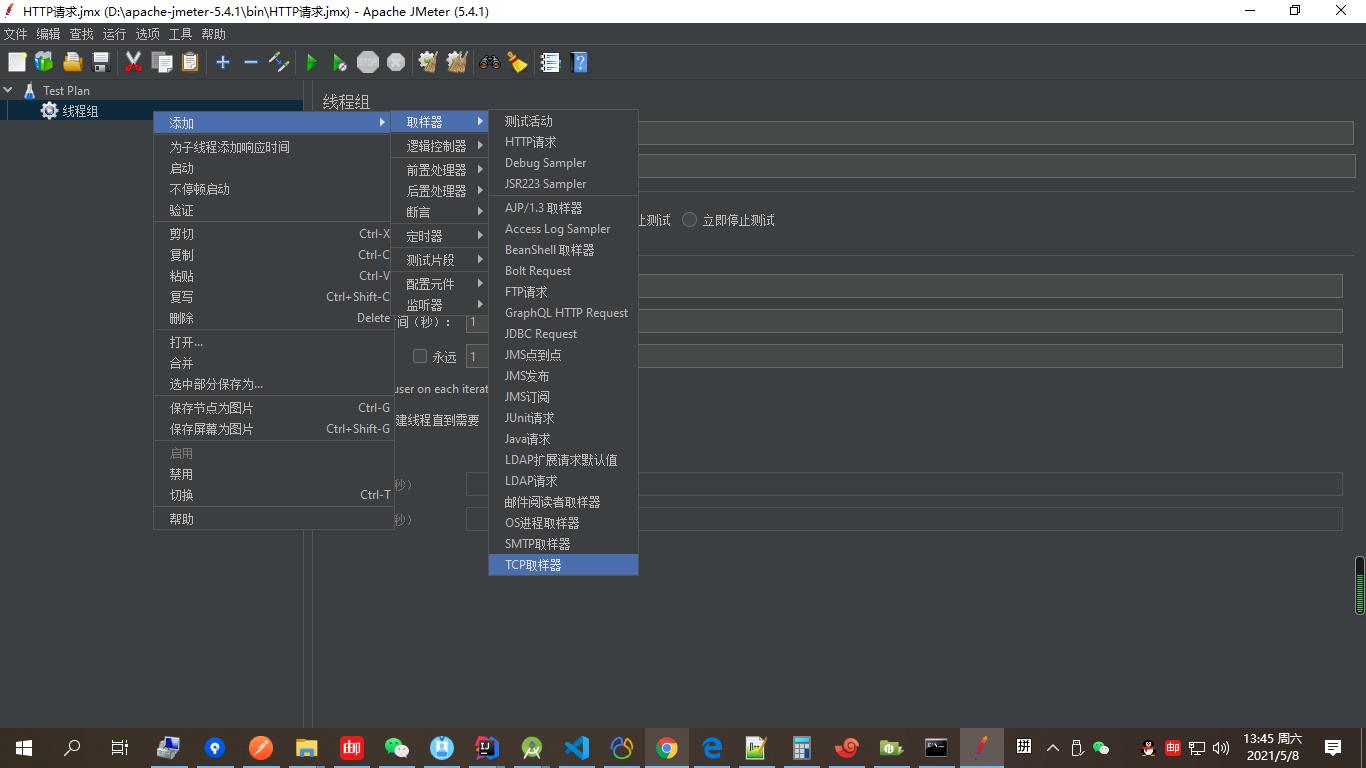Expand all nodes with plus icon
1366x768 pixels.
[x=223, y=62]
